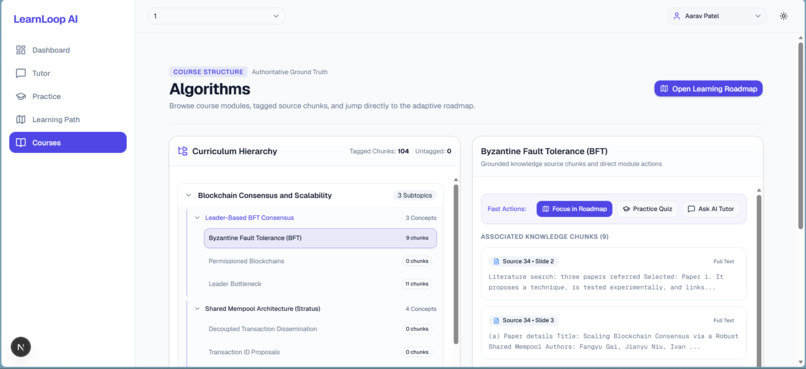
Task: Open Learning Path from the sidebar
Action: (x=68, y=119)
